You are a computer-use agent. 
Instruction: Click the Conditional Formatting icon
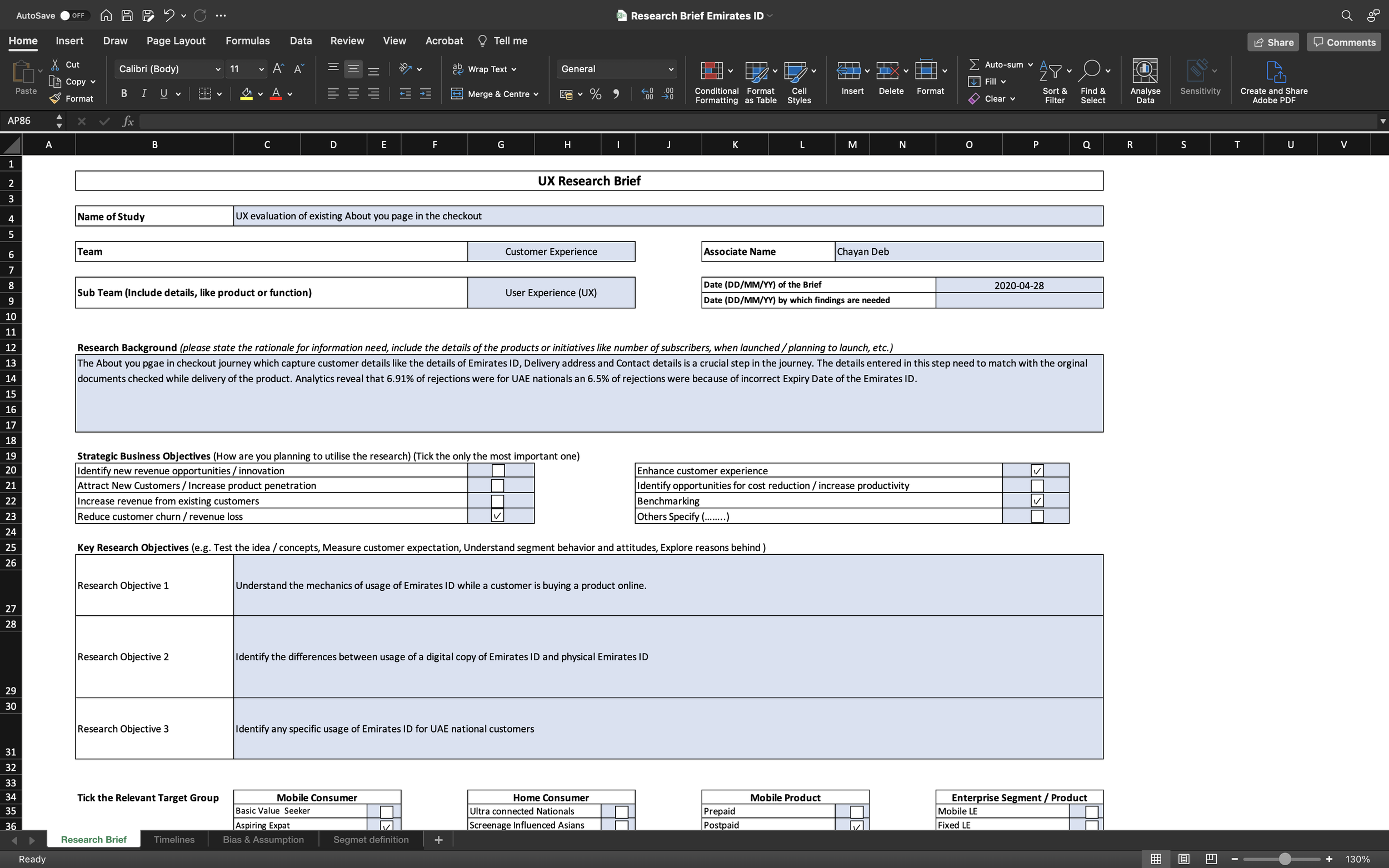click(711, 71)
